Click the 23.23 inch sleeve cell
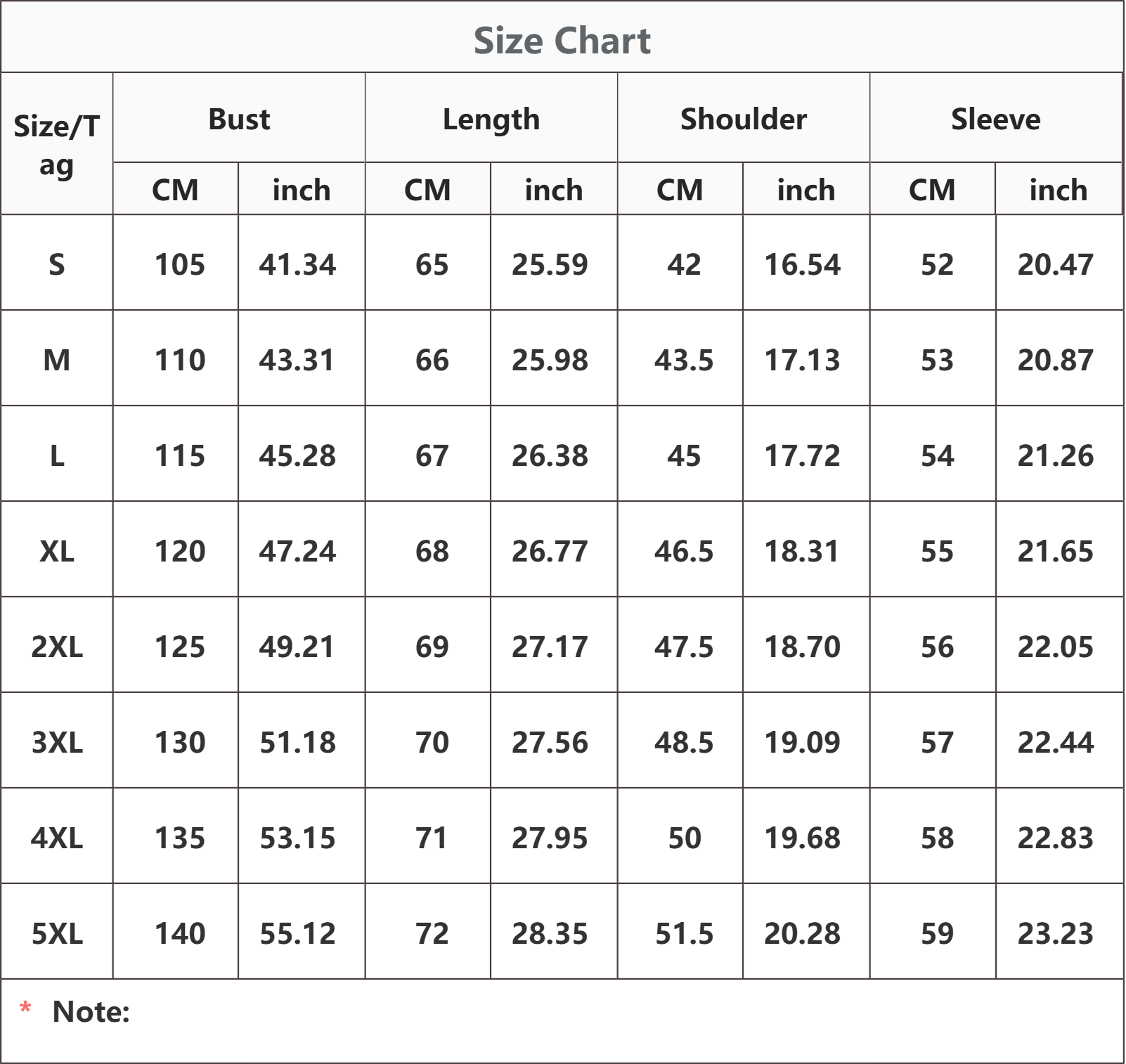 click(x=1056, y=933)
